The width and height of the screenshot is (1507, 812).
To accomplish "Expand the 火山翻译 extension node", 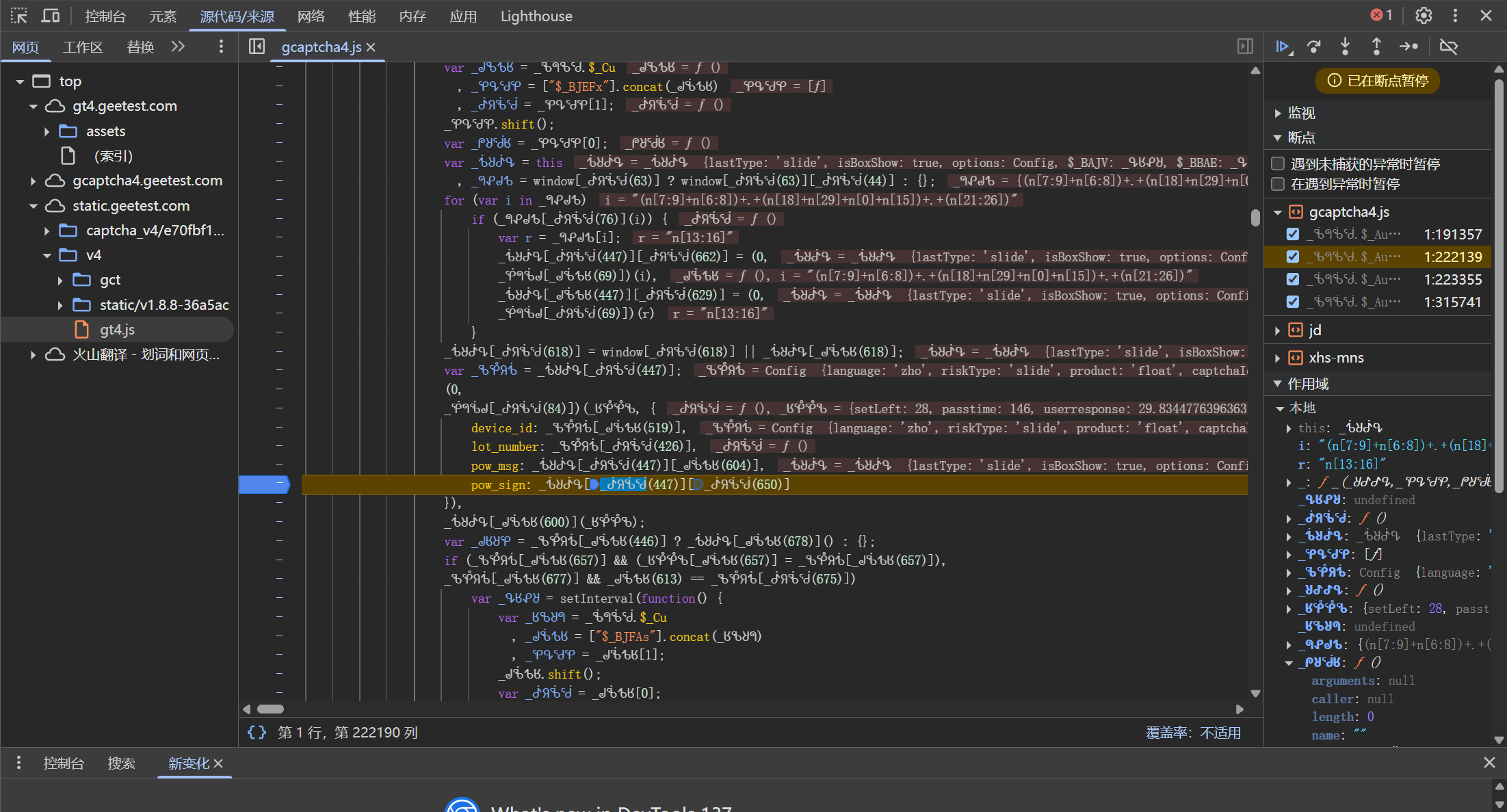I will pos(34,354).
